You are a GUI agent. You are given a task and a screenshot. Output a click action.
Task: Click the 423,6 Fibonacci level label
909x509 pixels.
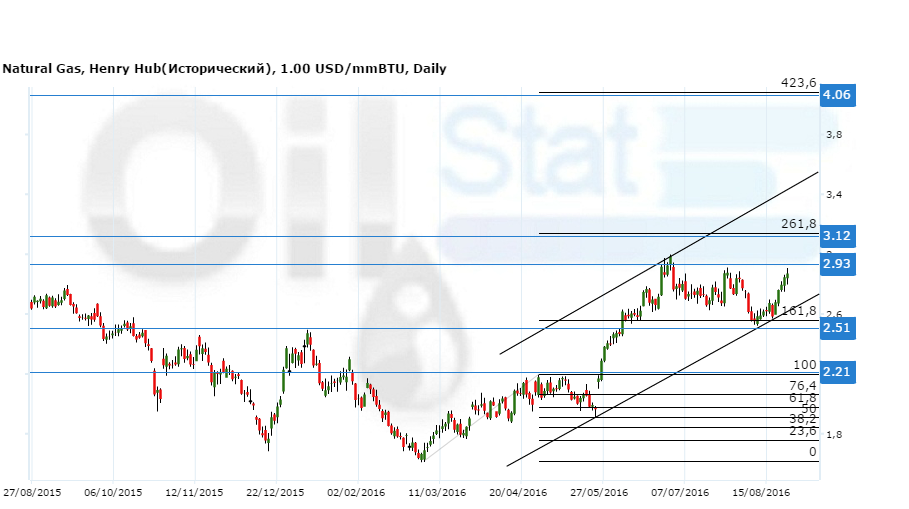click(x=799, y=83)
